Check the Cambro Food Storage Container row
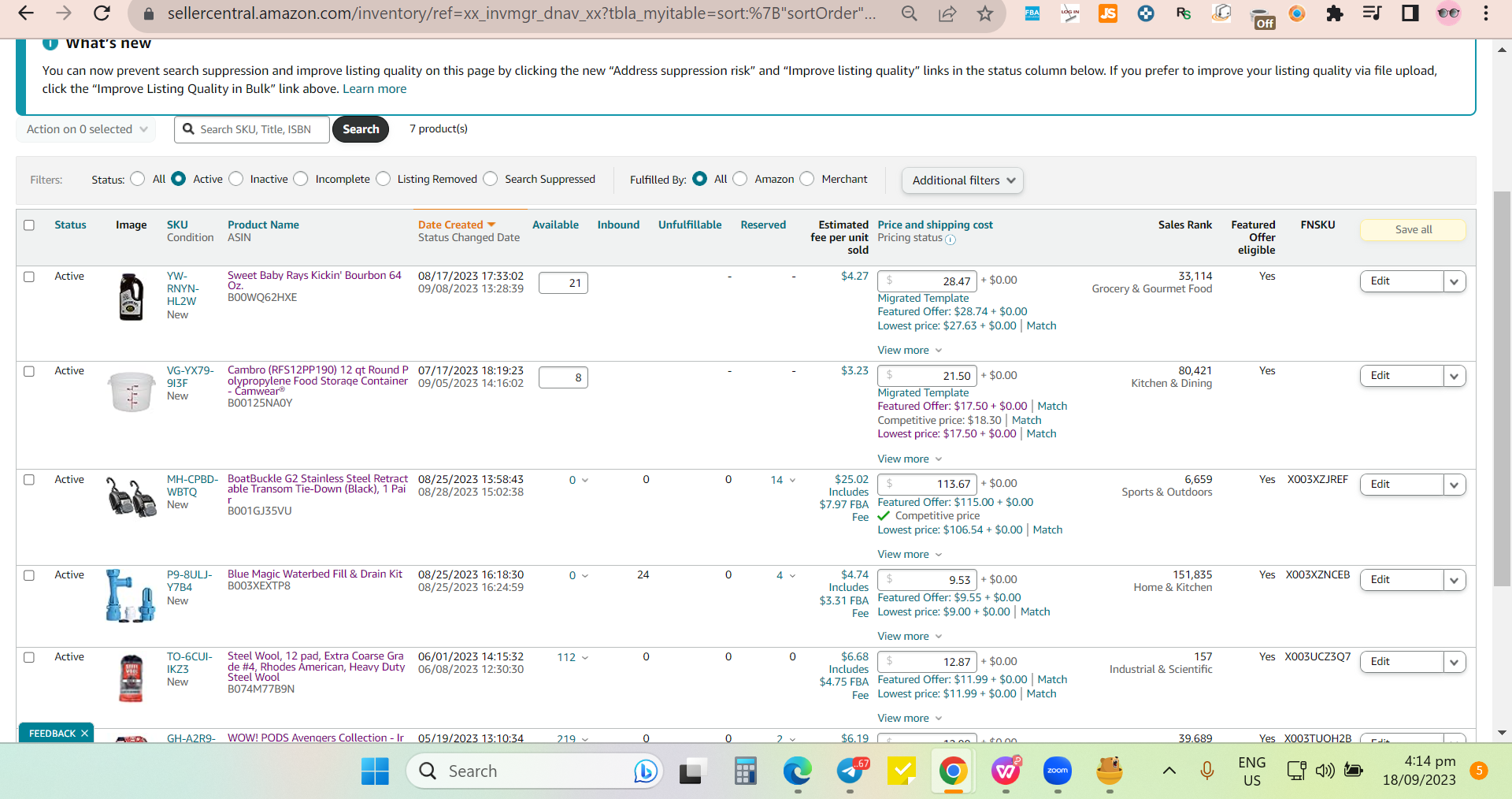Viewport: 1512px width, 799px height. point(29,371)
